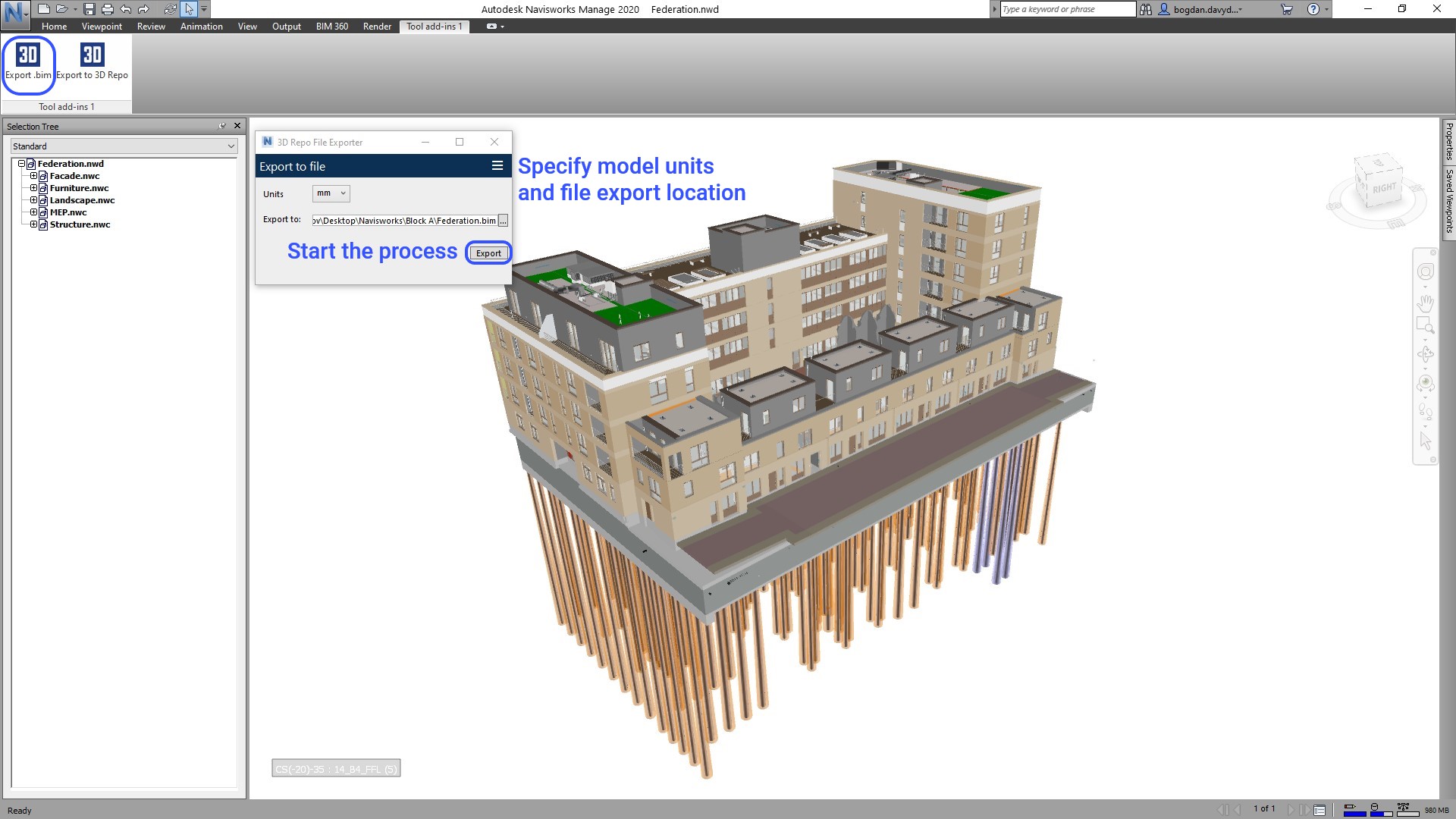Activate the Select arrow tool in top toolbar
The height and width of the screenshot is (819, 1456).
coord(189,9)
